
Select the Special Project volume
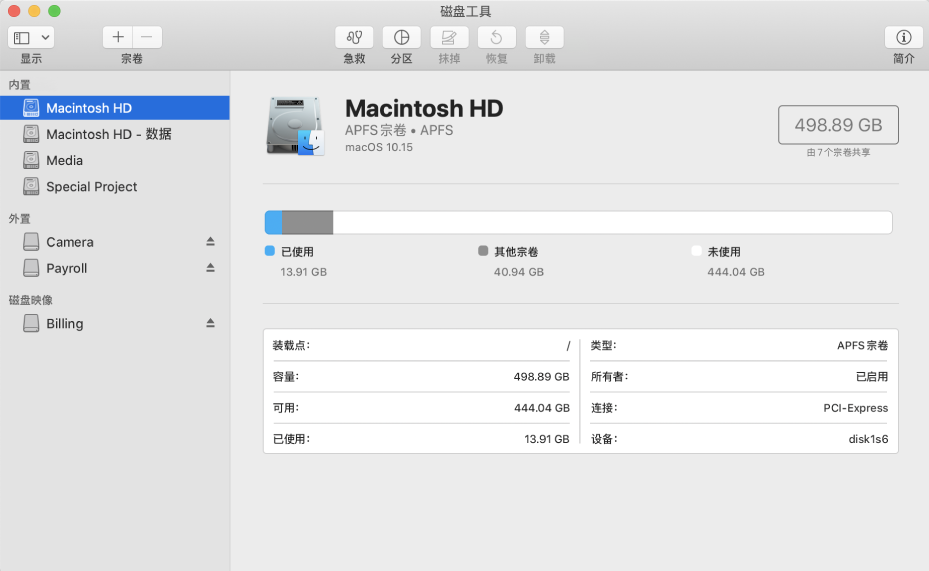point(114,187)
